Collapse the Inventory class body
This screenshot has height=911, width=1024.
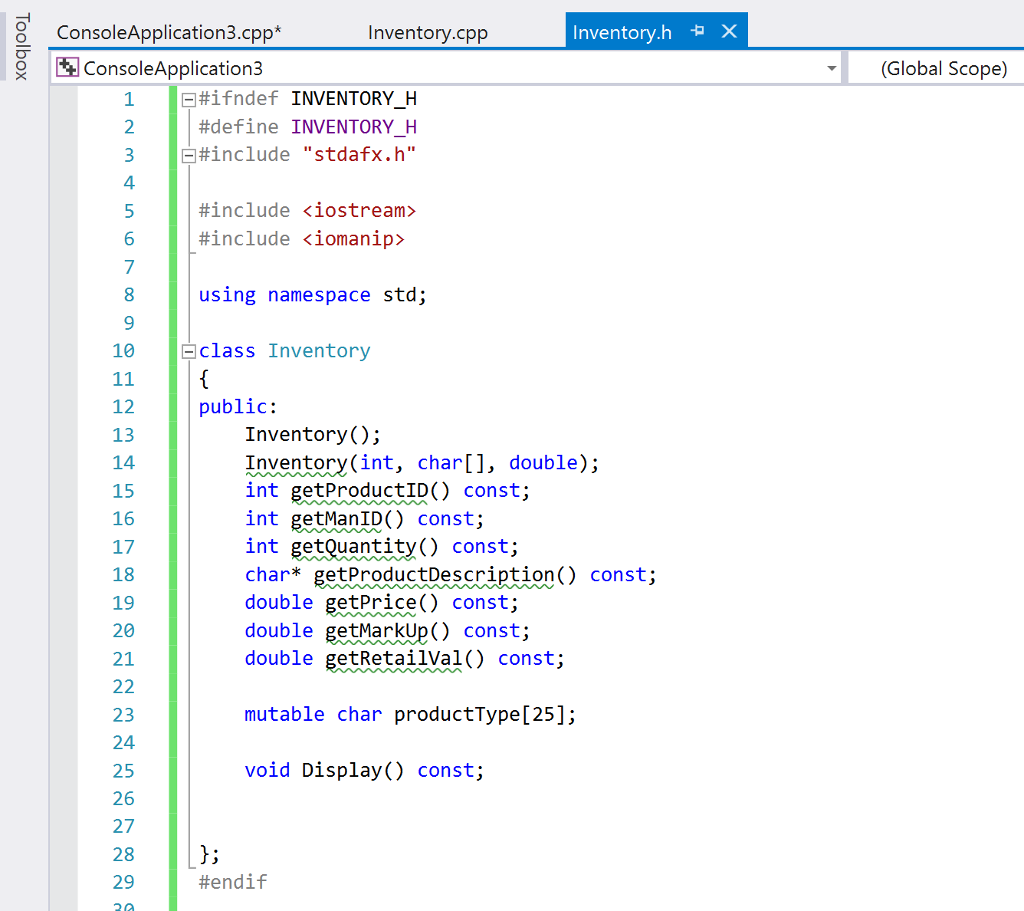pyautogui.click(x=188, y=351)
